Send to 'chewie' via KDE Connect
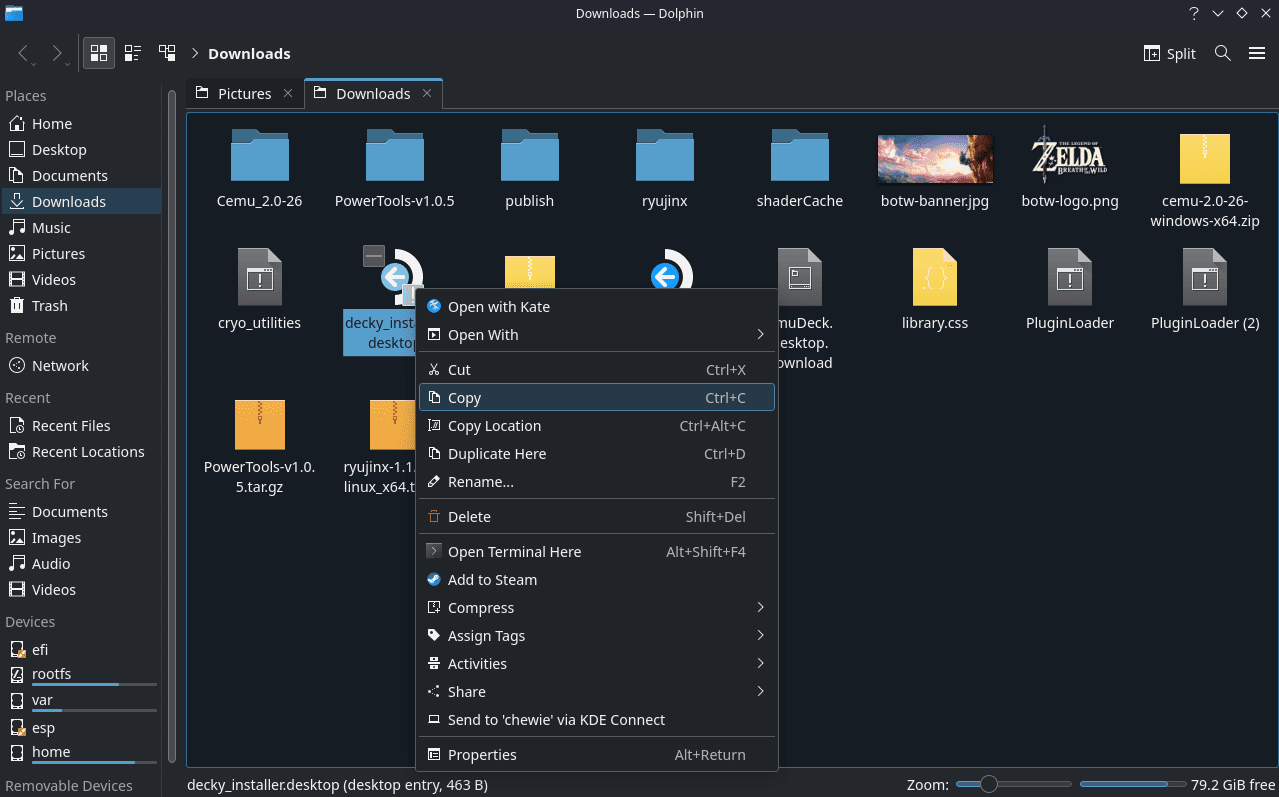Image resolution: width=1279 pixels, height=797 pixels. pos(597,720)
